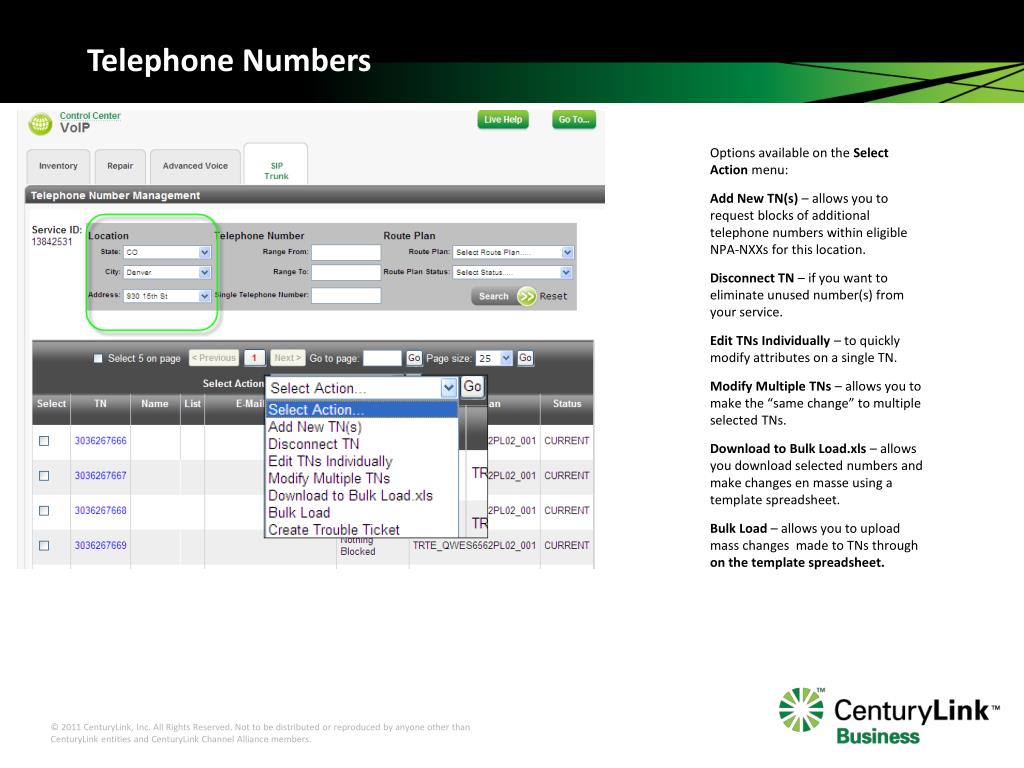This screenshot has height=768, width=1024.
Task: Click the Status column header
Action: click(x=567, y=404)
